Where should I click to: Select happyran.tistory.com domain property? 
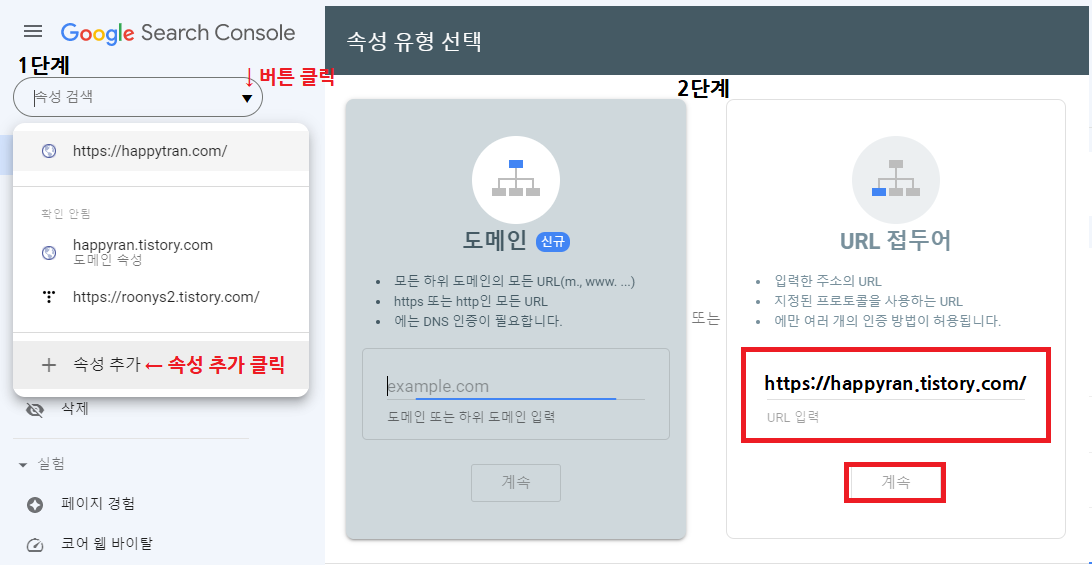161,252
